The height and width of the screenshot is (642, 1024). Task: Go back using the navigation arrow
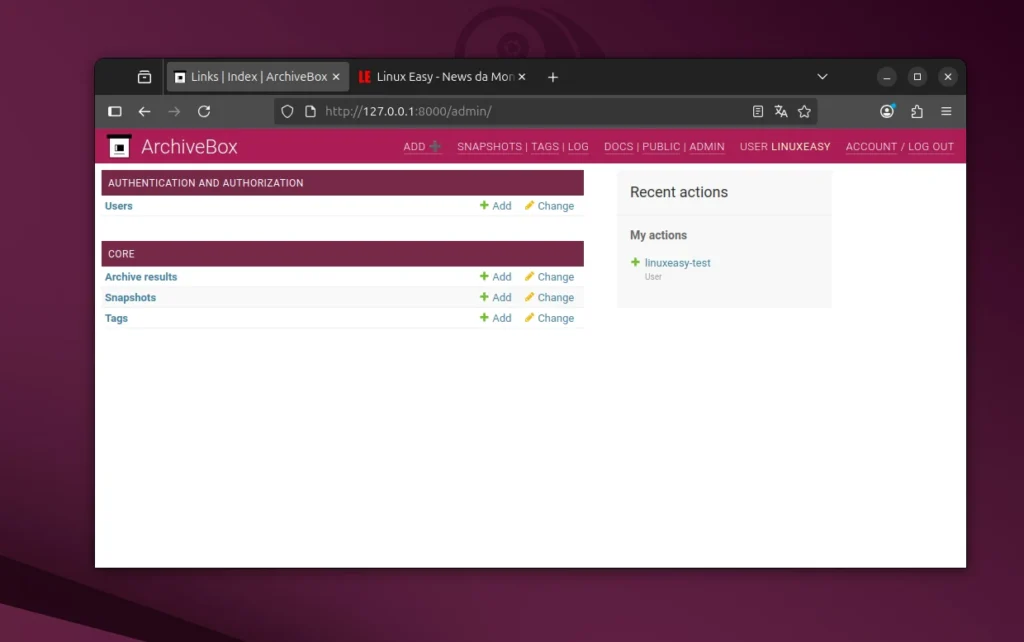click(144, 111)
